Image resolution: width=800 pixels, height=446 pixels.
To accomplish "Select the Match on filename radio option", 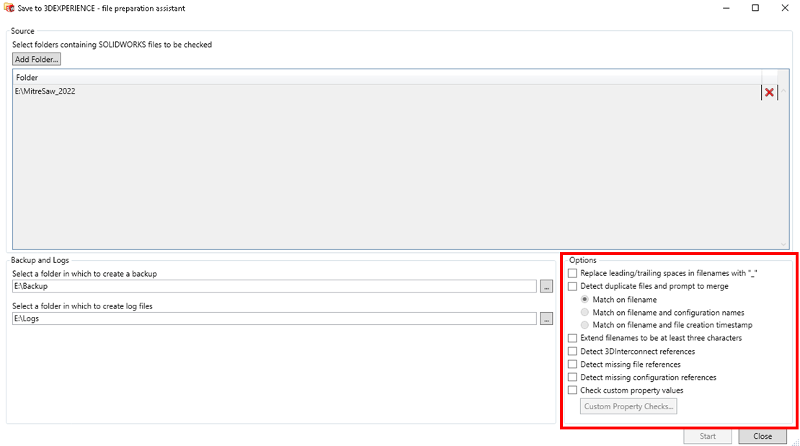I will click(x=585, y=300).
